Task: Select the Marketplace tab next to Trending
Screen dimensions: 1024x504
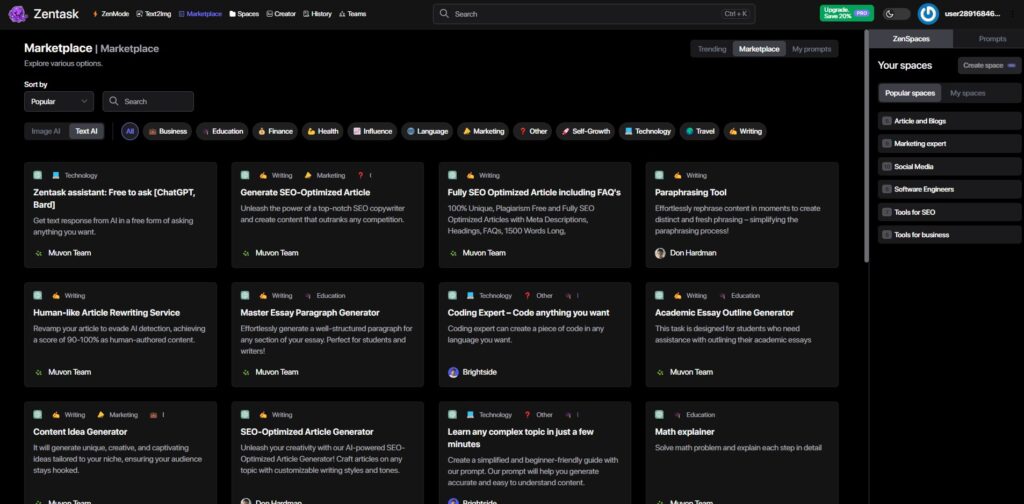Action: pos(759,49)
